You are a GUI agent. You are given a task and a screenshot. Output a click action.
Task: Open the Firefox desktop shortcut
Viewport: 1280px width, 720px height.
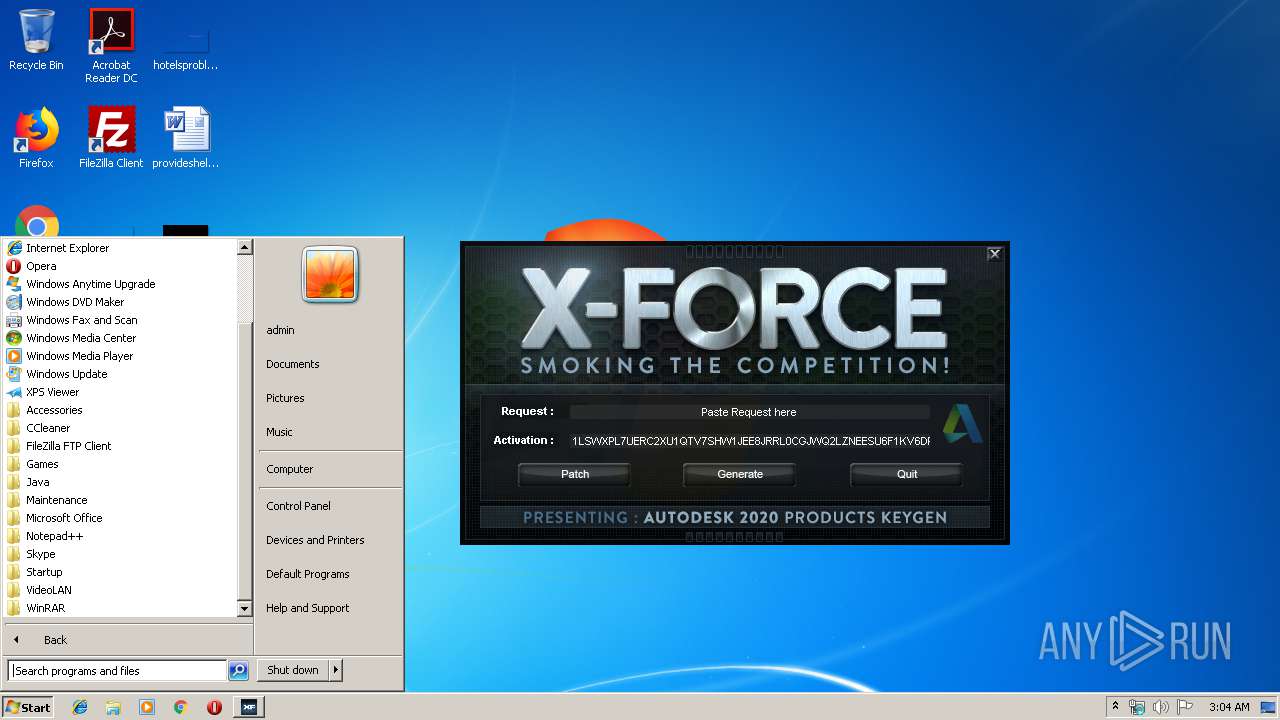click(x=36, y=137)
